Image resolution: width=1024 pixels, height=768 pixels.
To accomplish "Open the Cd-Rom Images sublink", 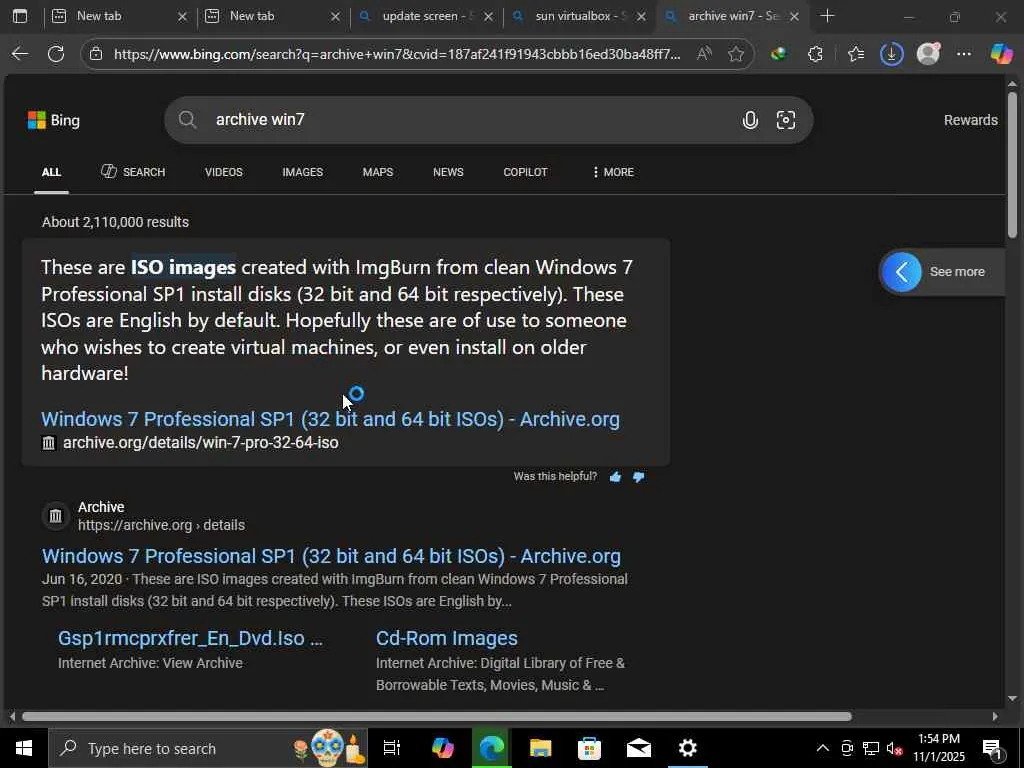I will [447, 638].
